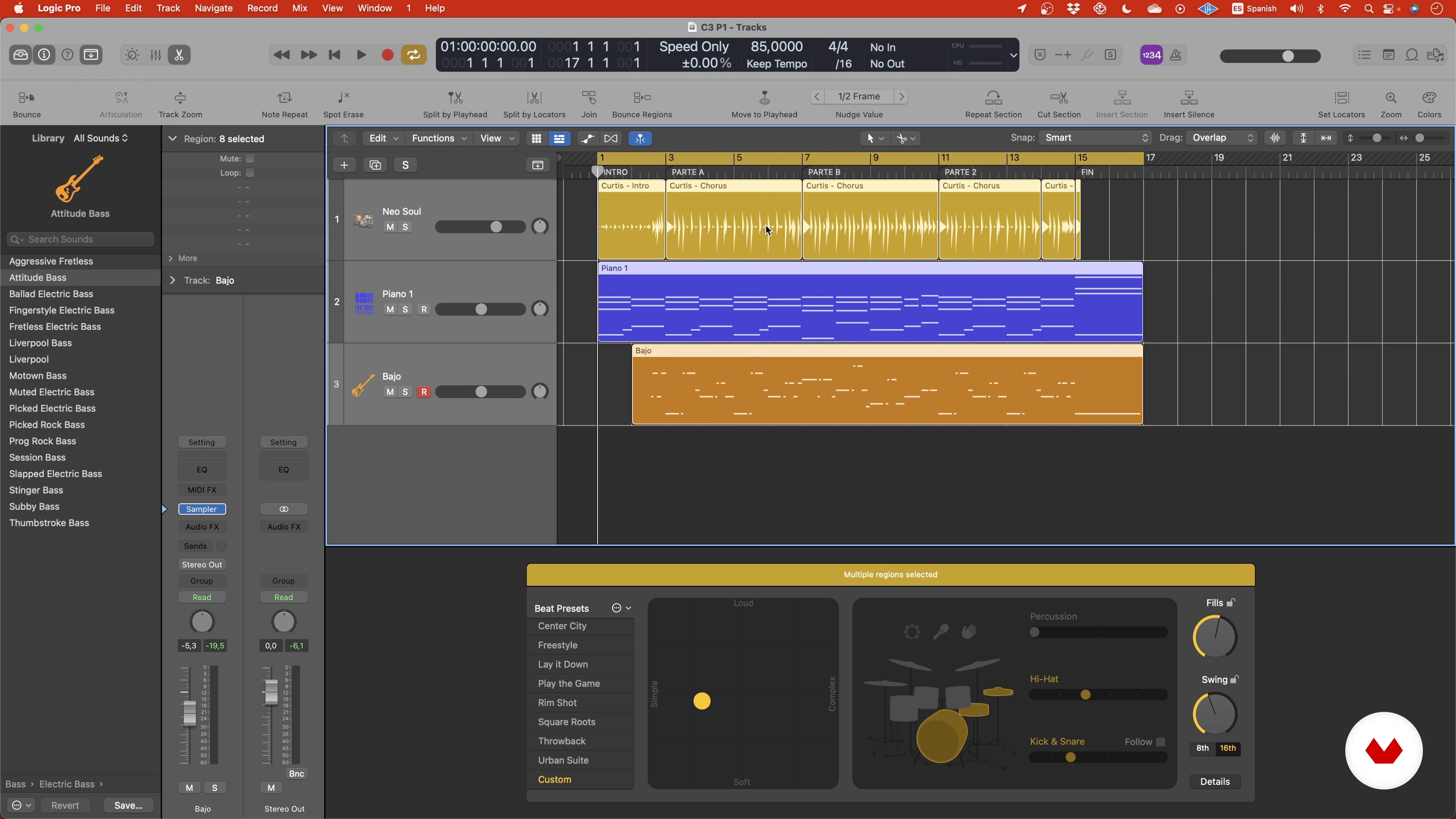This screenshot has width=1456, height=819.
Task: Open the Inspector info icon
Action: 44,55
